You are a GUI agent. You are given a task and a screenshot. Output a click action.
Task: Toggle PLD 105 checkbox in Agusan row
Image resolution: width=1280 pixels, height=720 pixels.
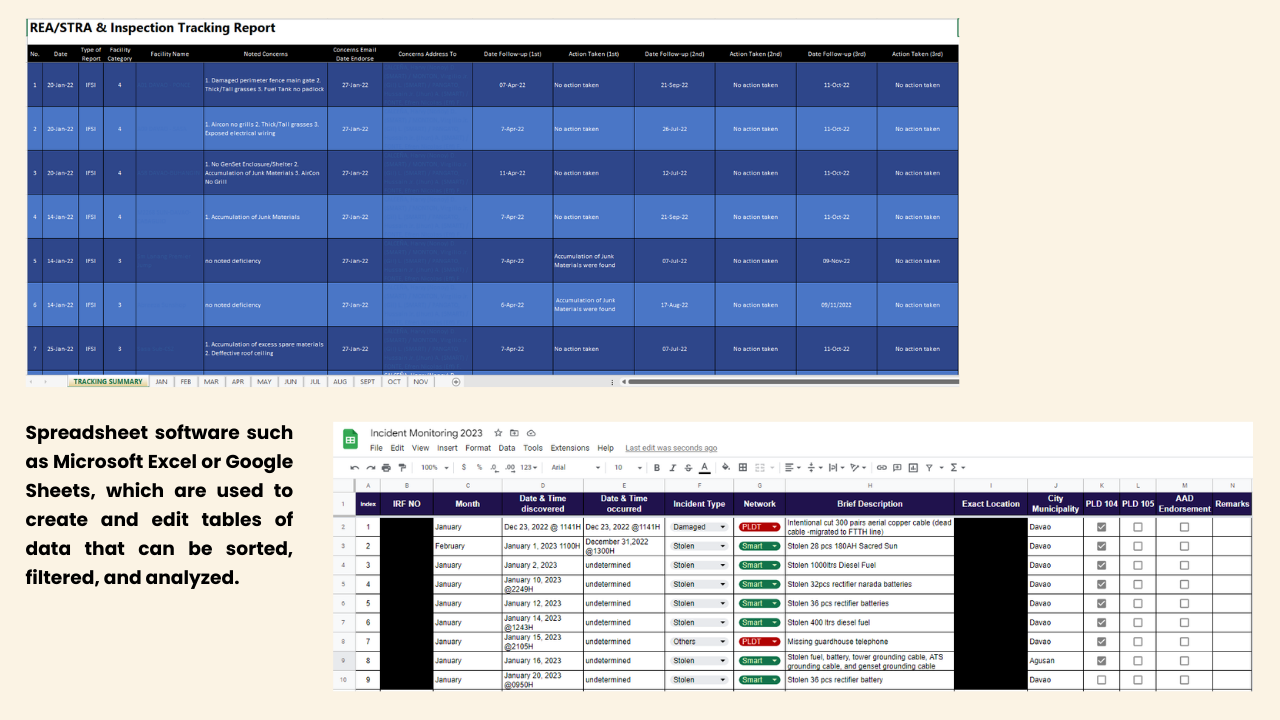click(x=1138, y=661)
